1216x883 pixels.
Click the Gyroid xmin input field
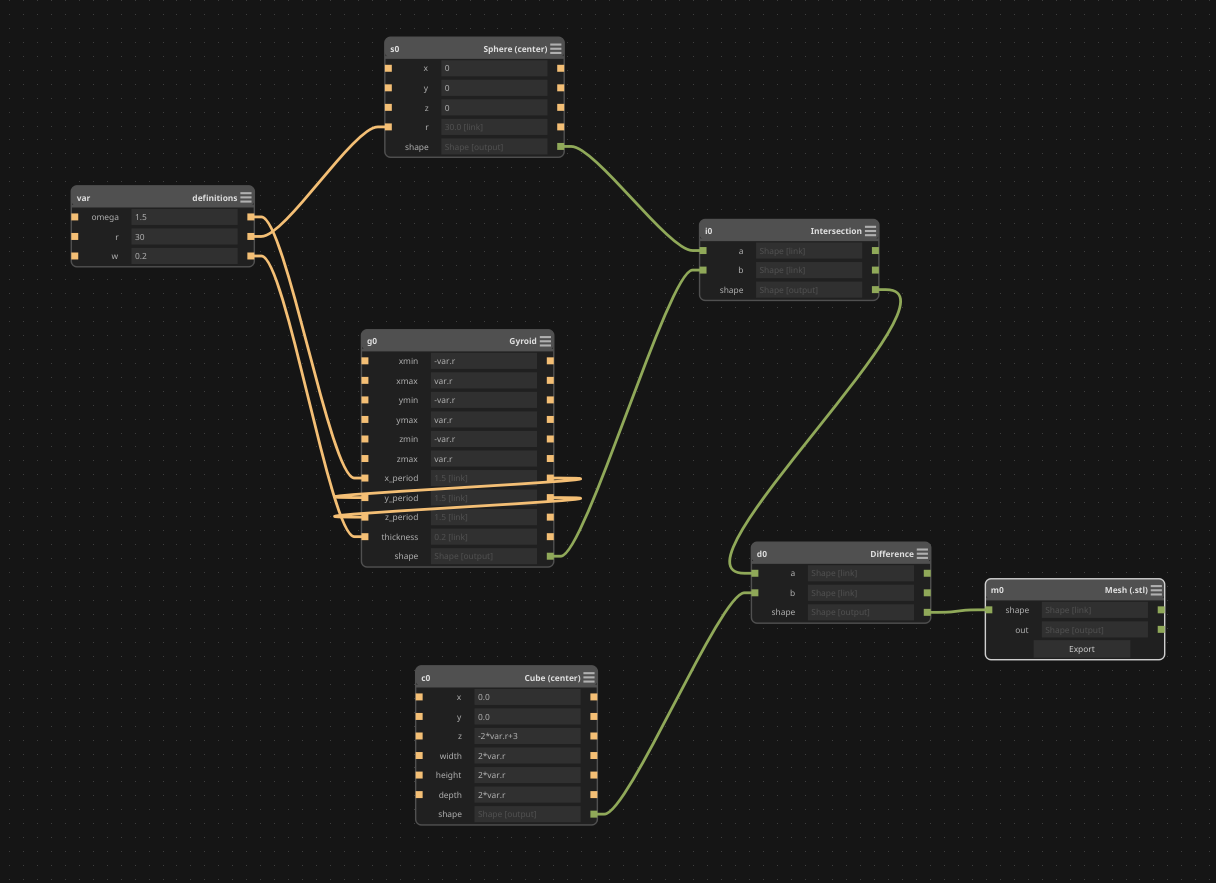coord(483,361)
